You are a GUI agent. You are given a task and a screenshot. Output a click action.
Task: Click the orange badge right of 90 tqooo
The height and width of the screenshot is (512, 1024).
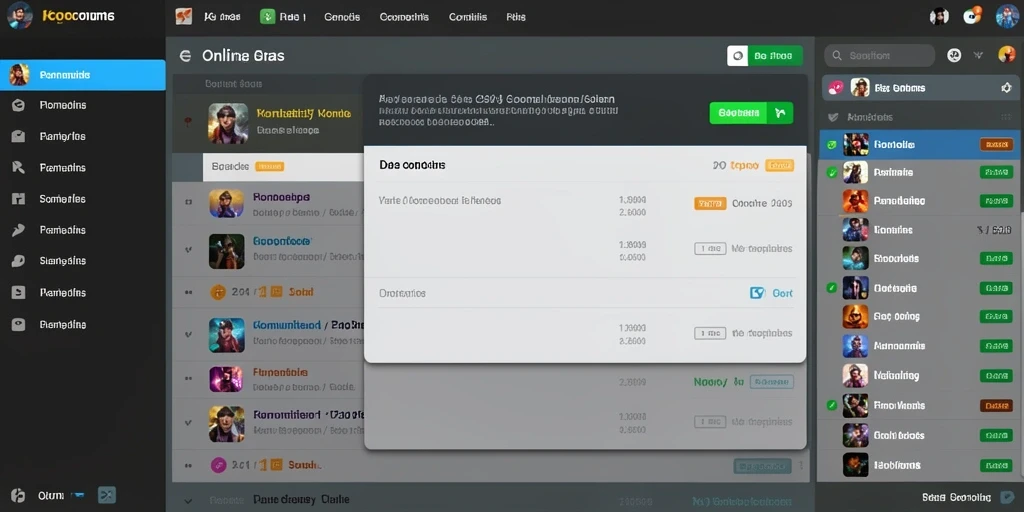click(x=779, y=166)
